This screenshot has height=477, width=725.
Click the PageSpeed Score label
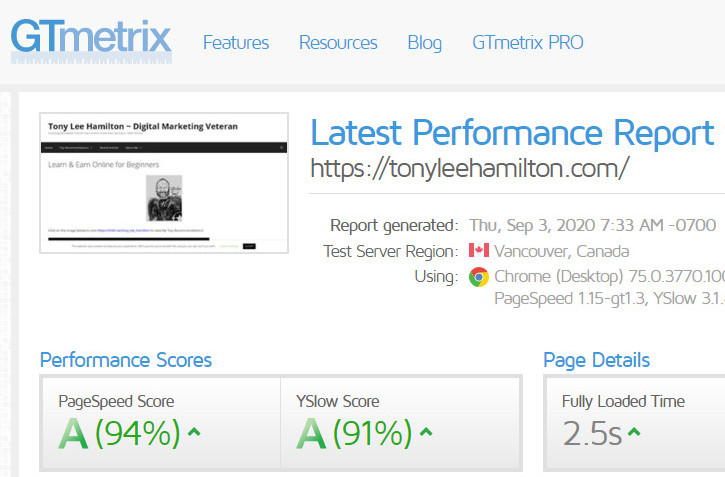[116, 401]
